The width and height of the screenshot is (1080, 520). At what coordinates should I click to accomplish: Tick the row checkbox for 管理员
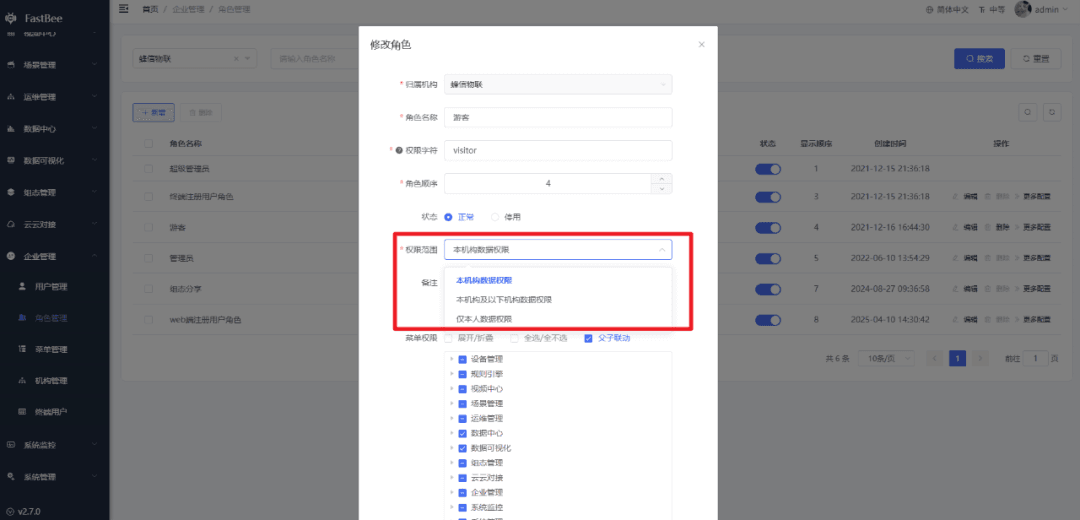149,258
